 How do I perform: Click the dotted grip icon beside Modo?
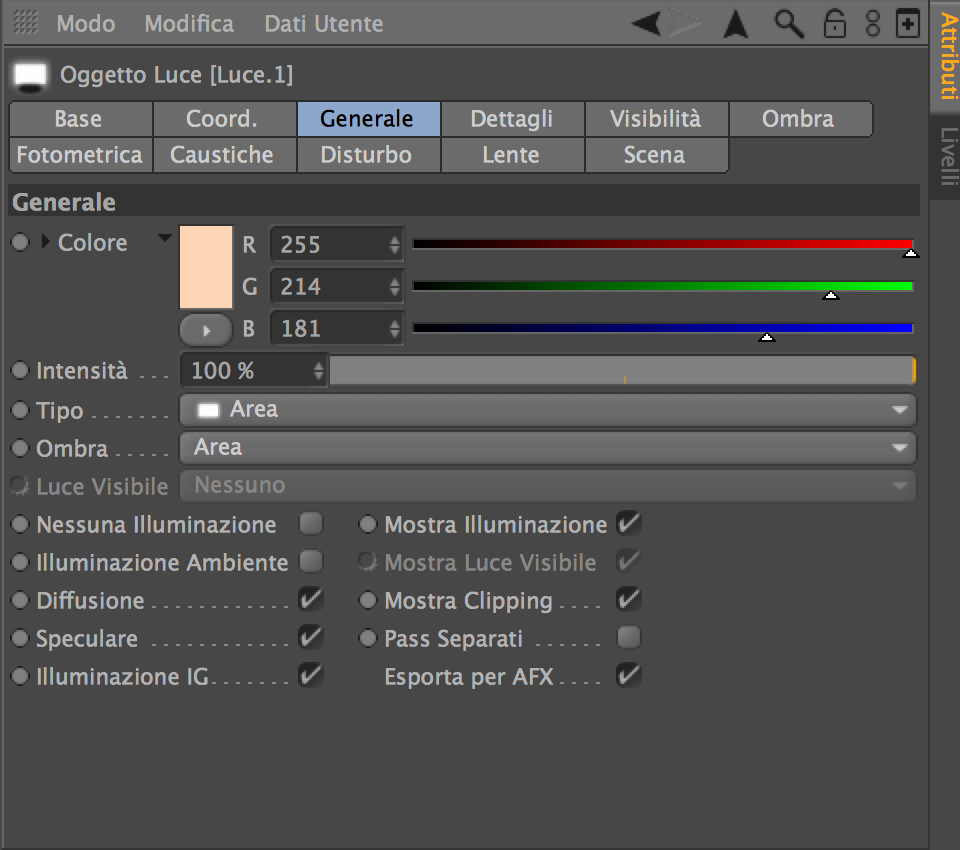coord(27,23)
